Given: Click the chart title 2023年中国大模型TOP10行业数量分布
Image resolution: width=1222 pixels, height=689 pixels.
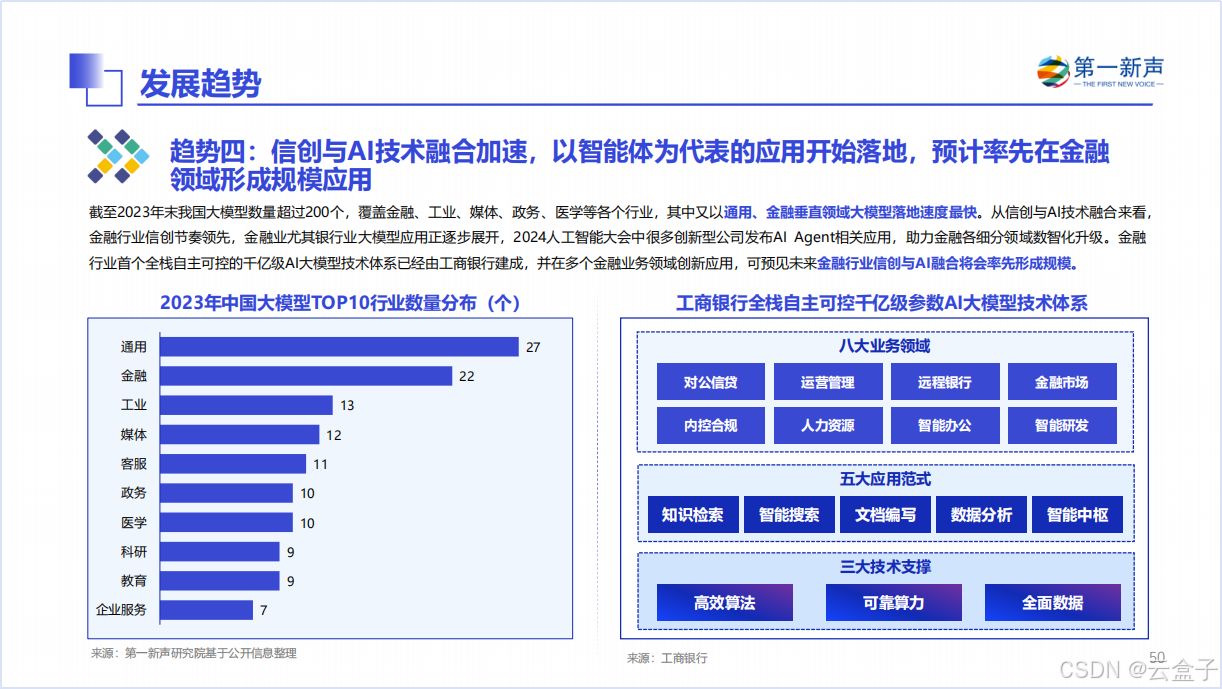Looking at the screenshot, I should pyautogui.click(x=340, y=303).
